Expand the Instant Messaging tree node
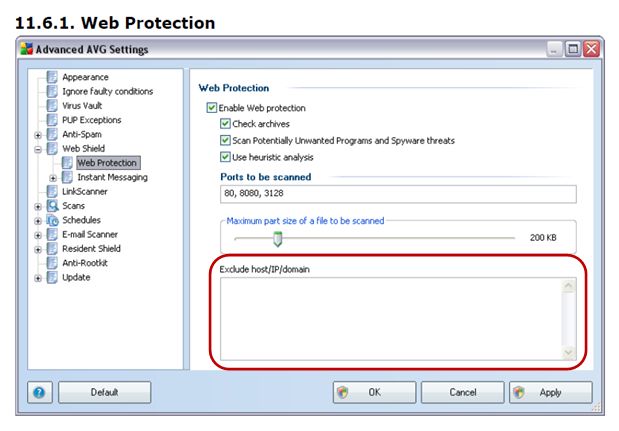Viewport: 619px width, 431px height. click(53, 178)
